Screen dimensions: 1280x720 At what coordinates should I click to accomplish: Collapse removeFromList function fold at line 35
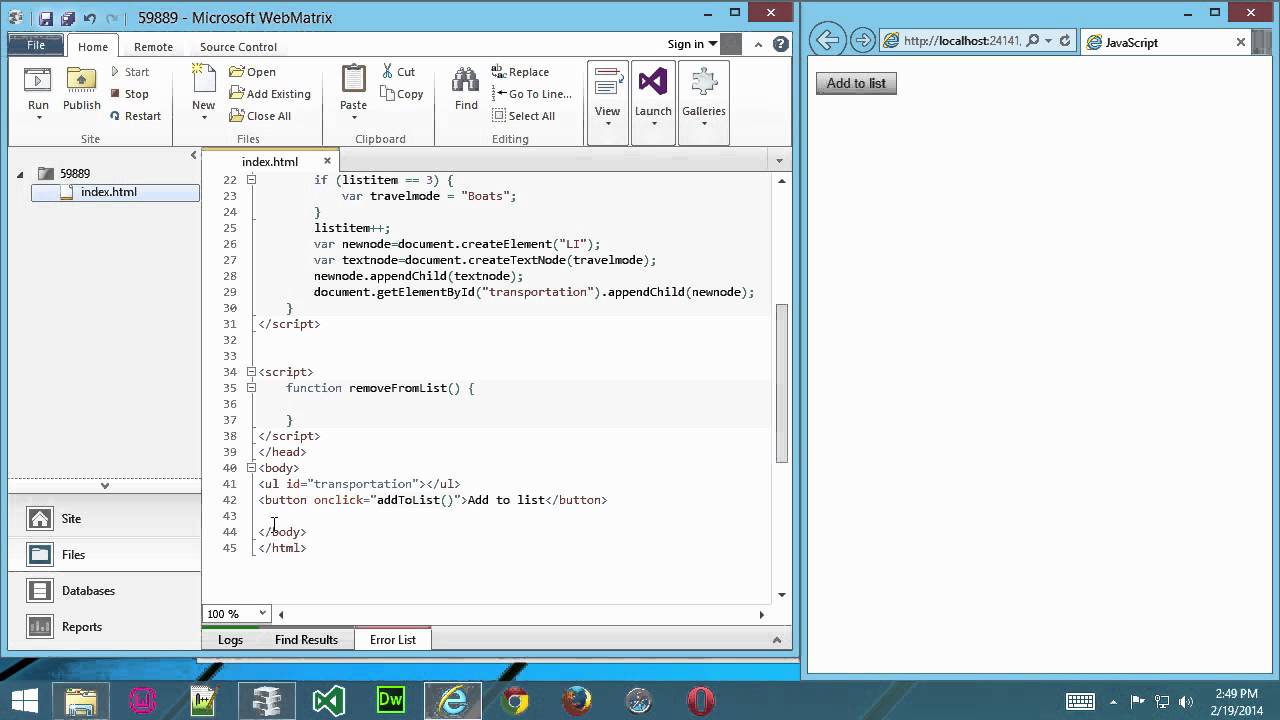251,388
